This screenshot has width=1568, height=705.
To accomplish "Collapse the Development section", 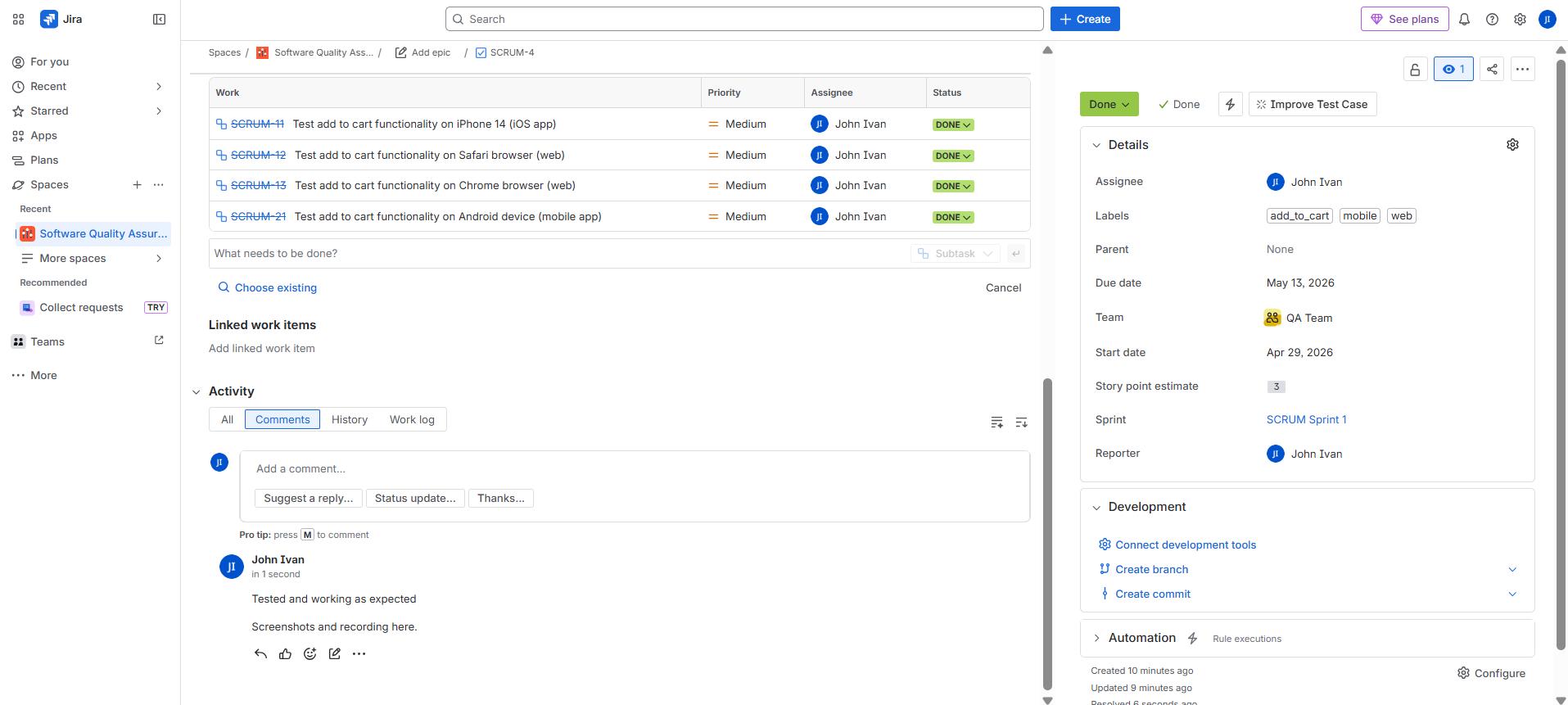I will pos(1096,508).
